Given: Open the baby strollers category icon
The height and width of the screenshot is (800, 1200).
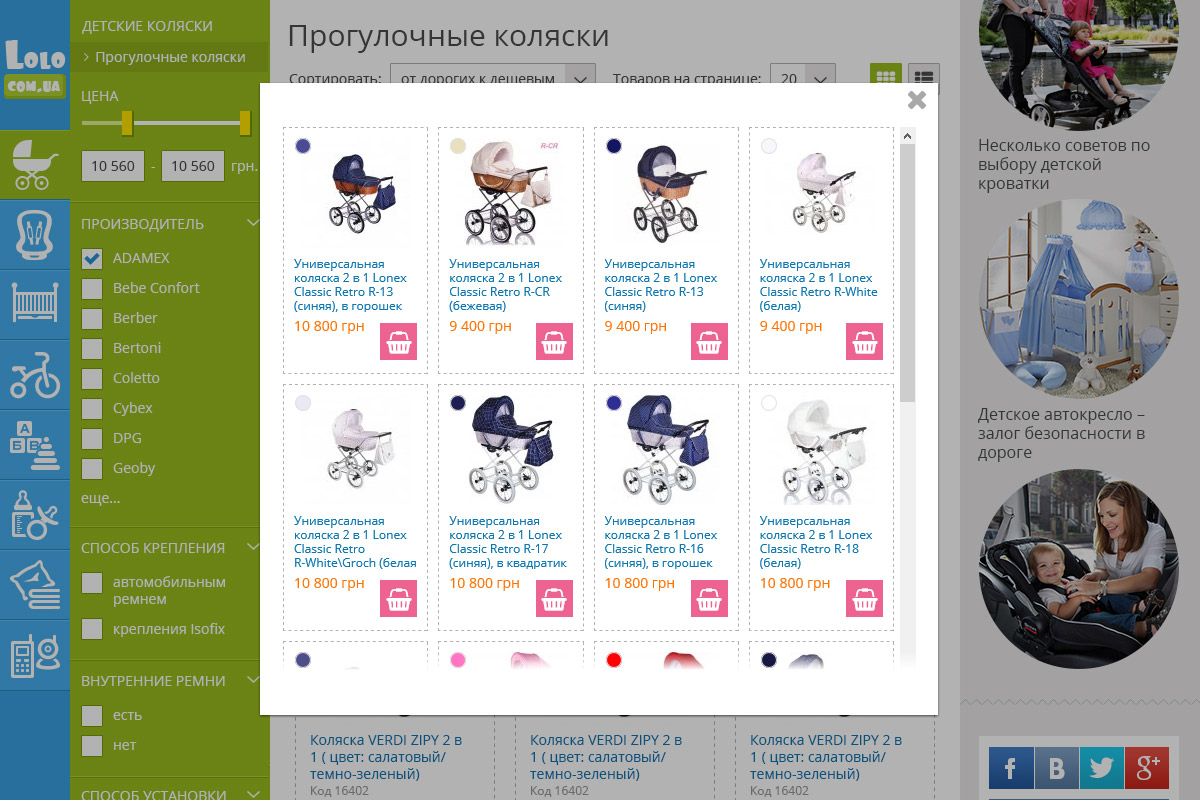Looking at the screenshot, I should click(x=35, y=165).
